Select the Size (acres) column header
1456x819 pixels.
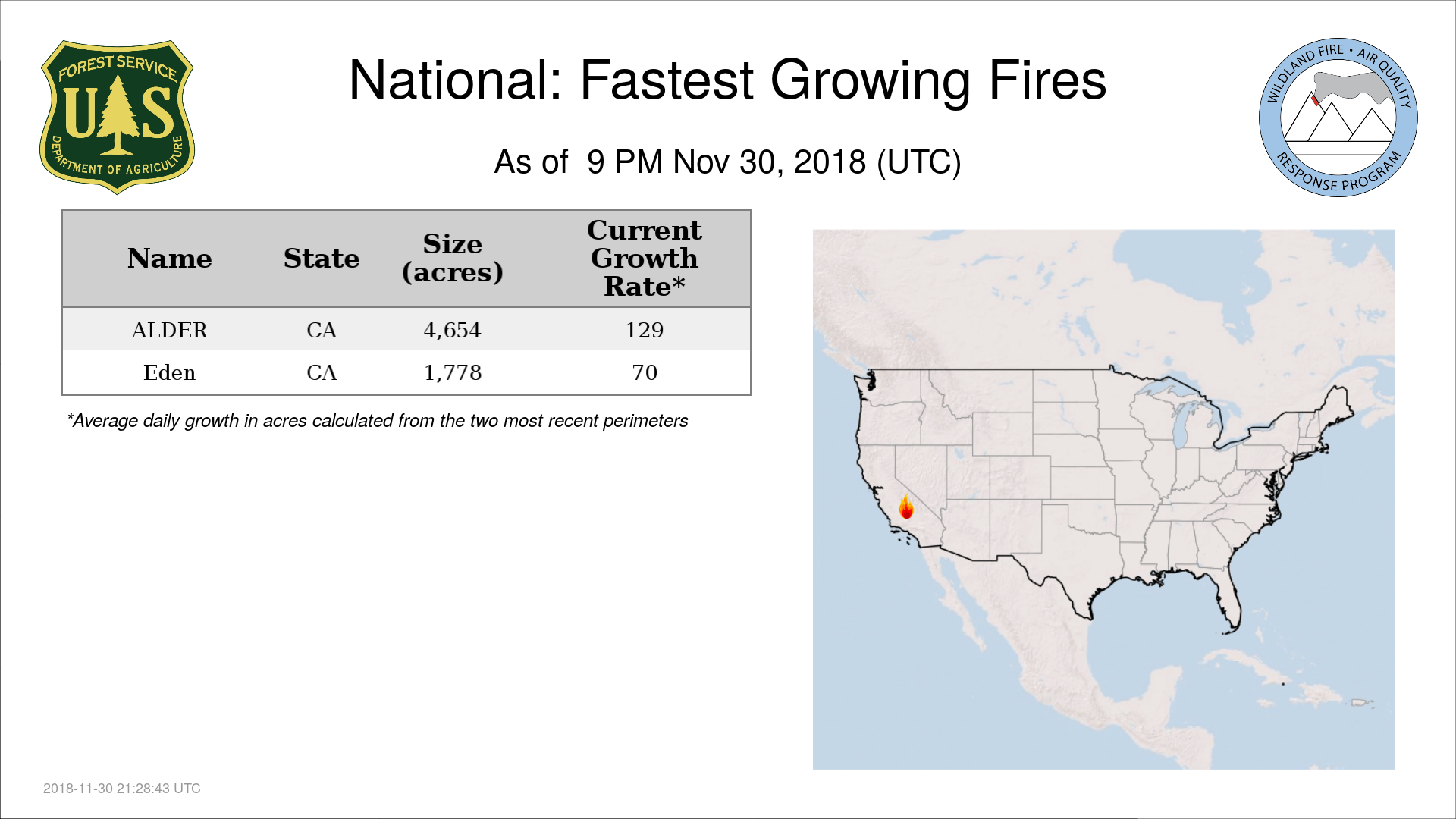(x=453, y=258)
